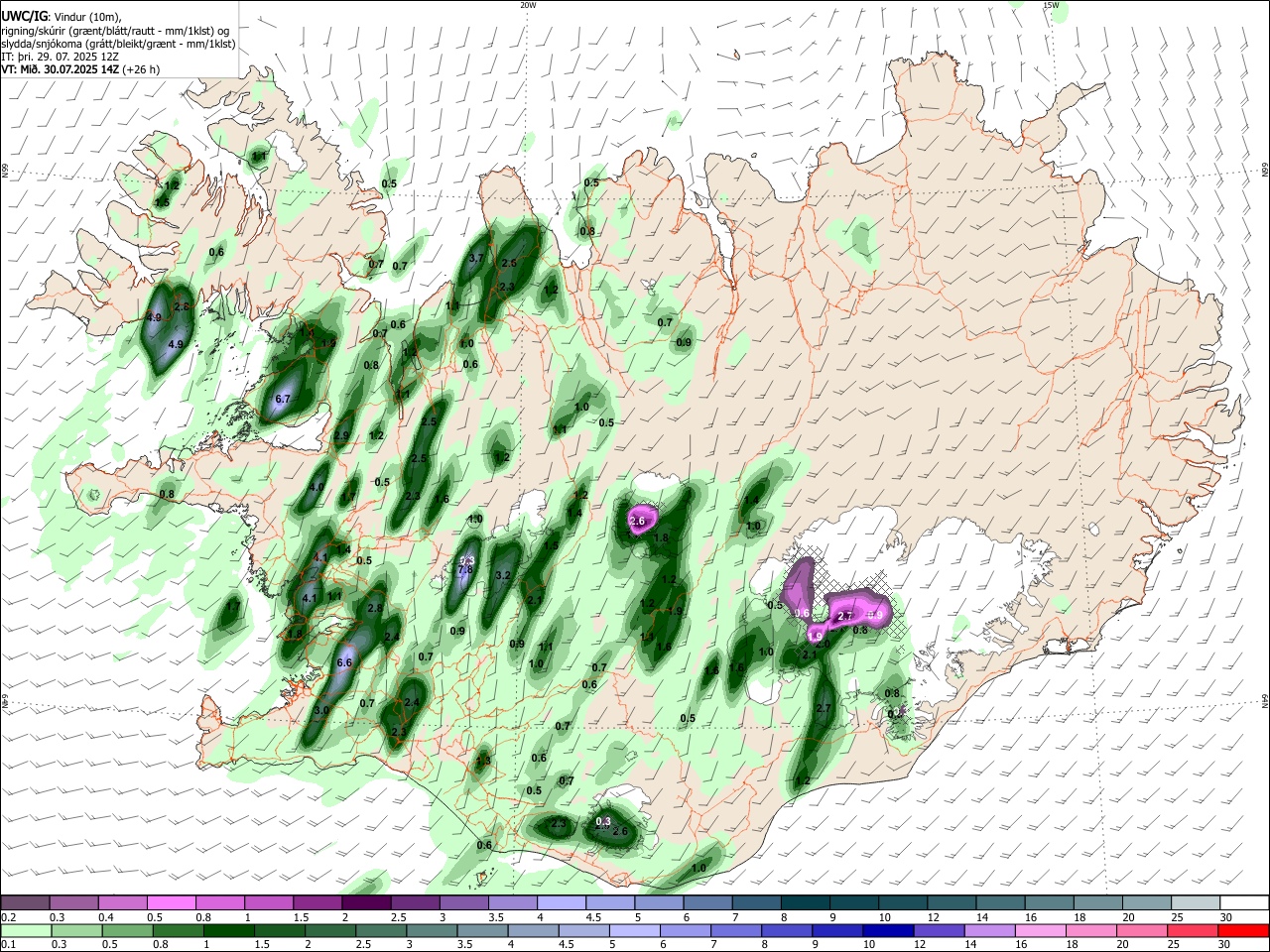Viewport: 1270px width, 952px height.
Task: Click the red 30 swatch in lower legend
Action: (x=1243, y=930)
